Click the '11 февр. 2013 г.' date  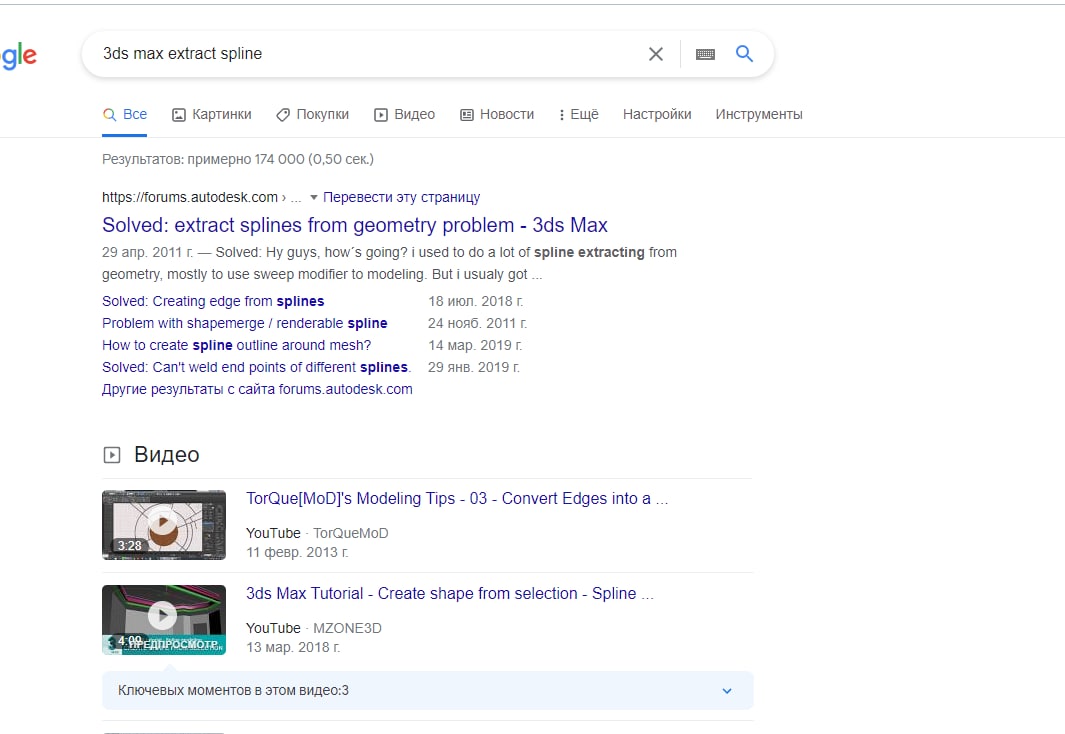[297, 552]
